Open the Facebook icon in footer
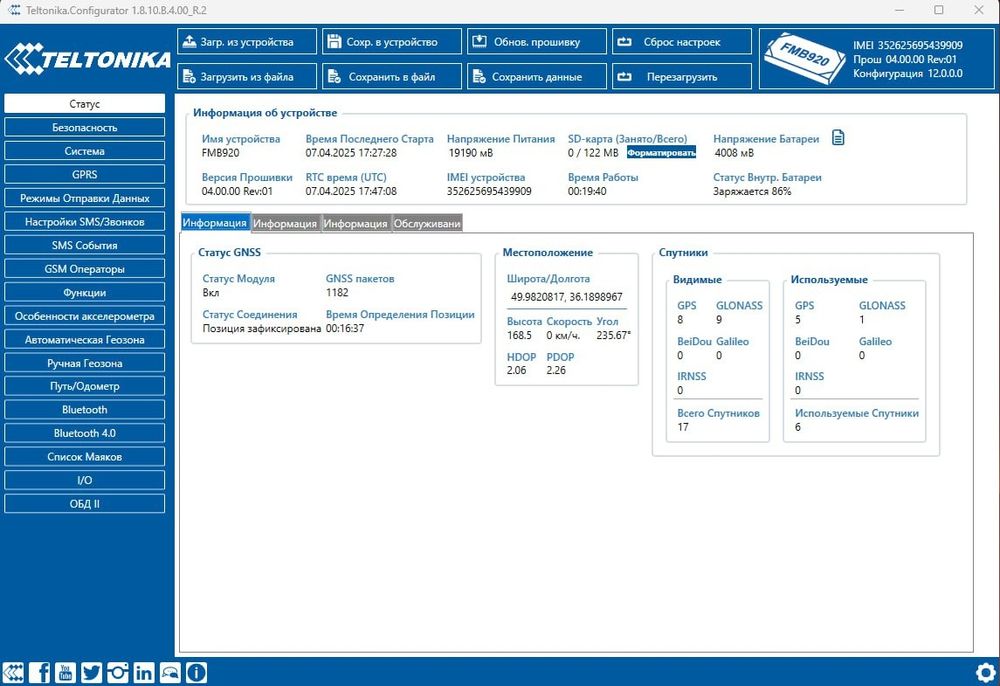 [40, 673]
